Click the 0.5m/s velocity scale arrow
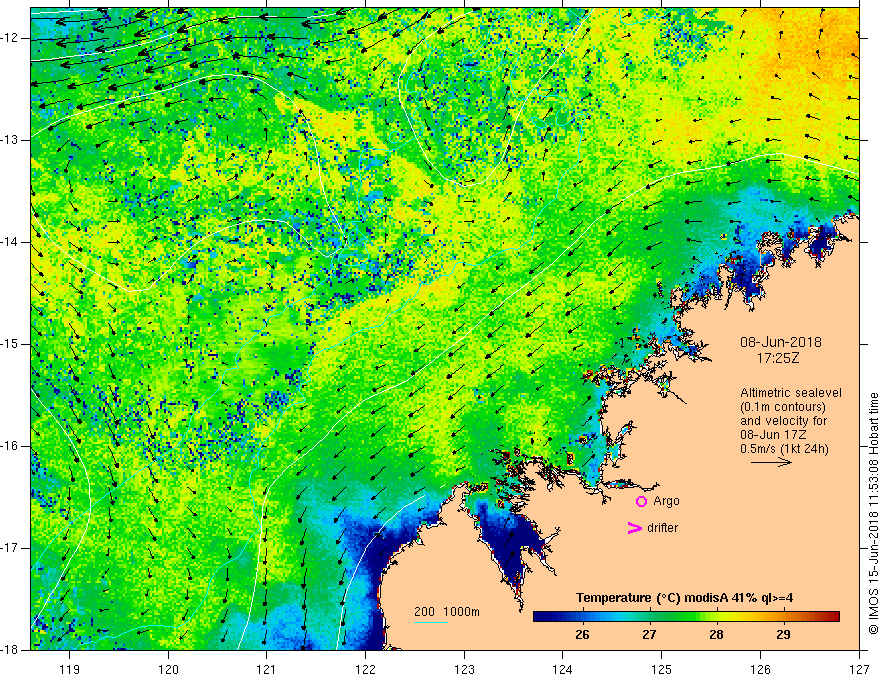 pyautogui.click(x=771, y=462)
